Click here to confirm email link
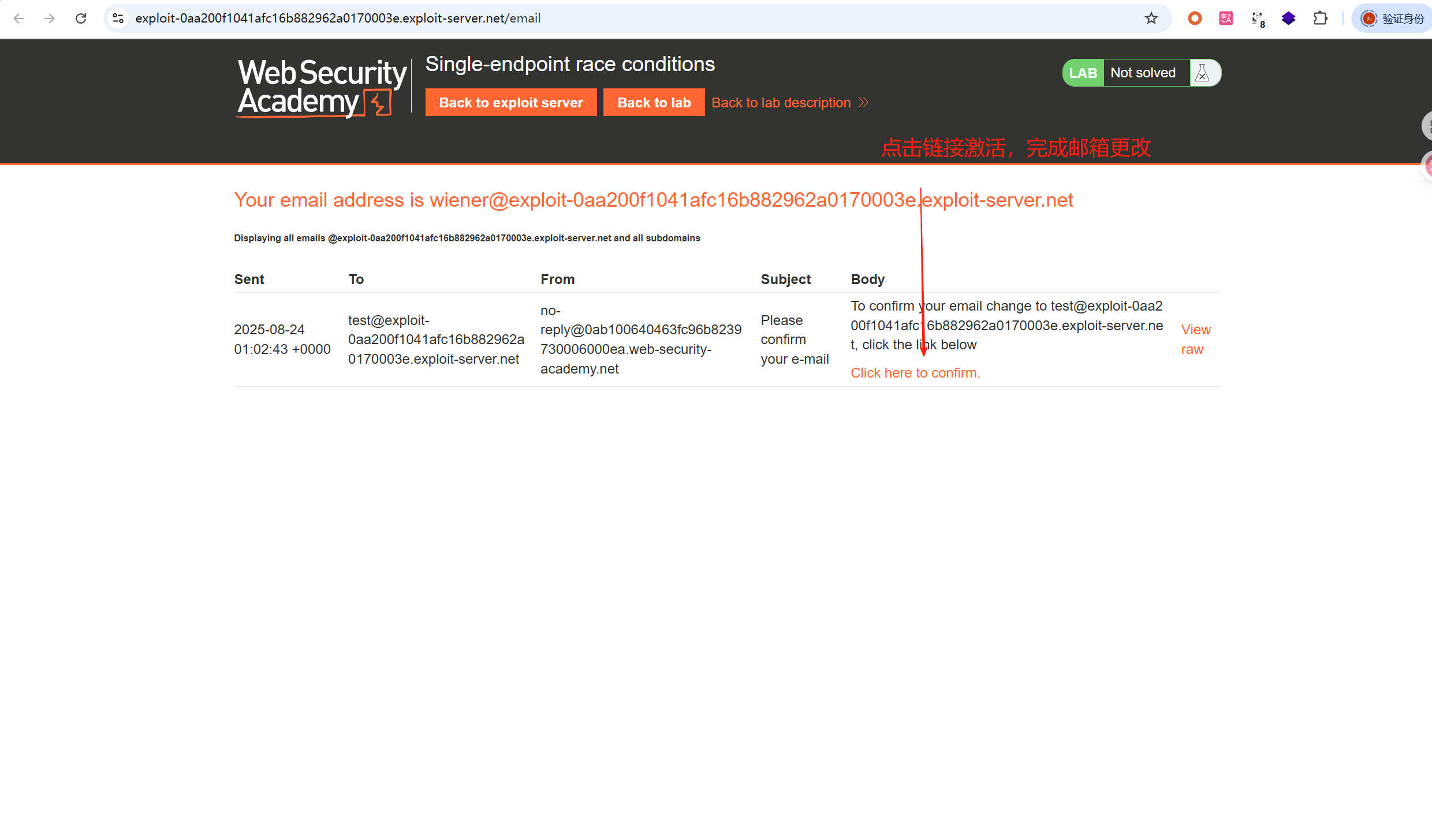This screenshot has width=1432, height=840. click(x=915, y=373)
